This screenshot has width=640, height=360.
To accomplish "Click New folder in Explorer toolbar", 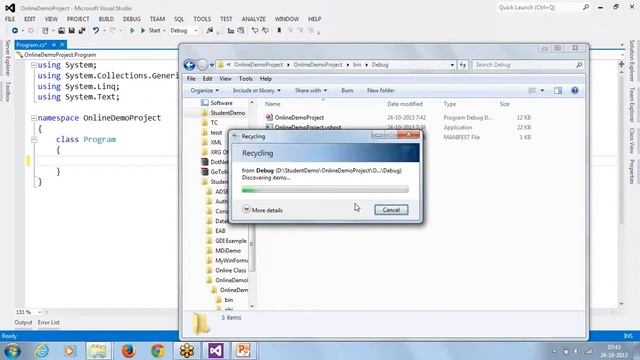I will 380,91.
